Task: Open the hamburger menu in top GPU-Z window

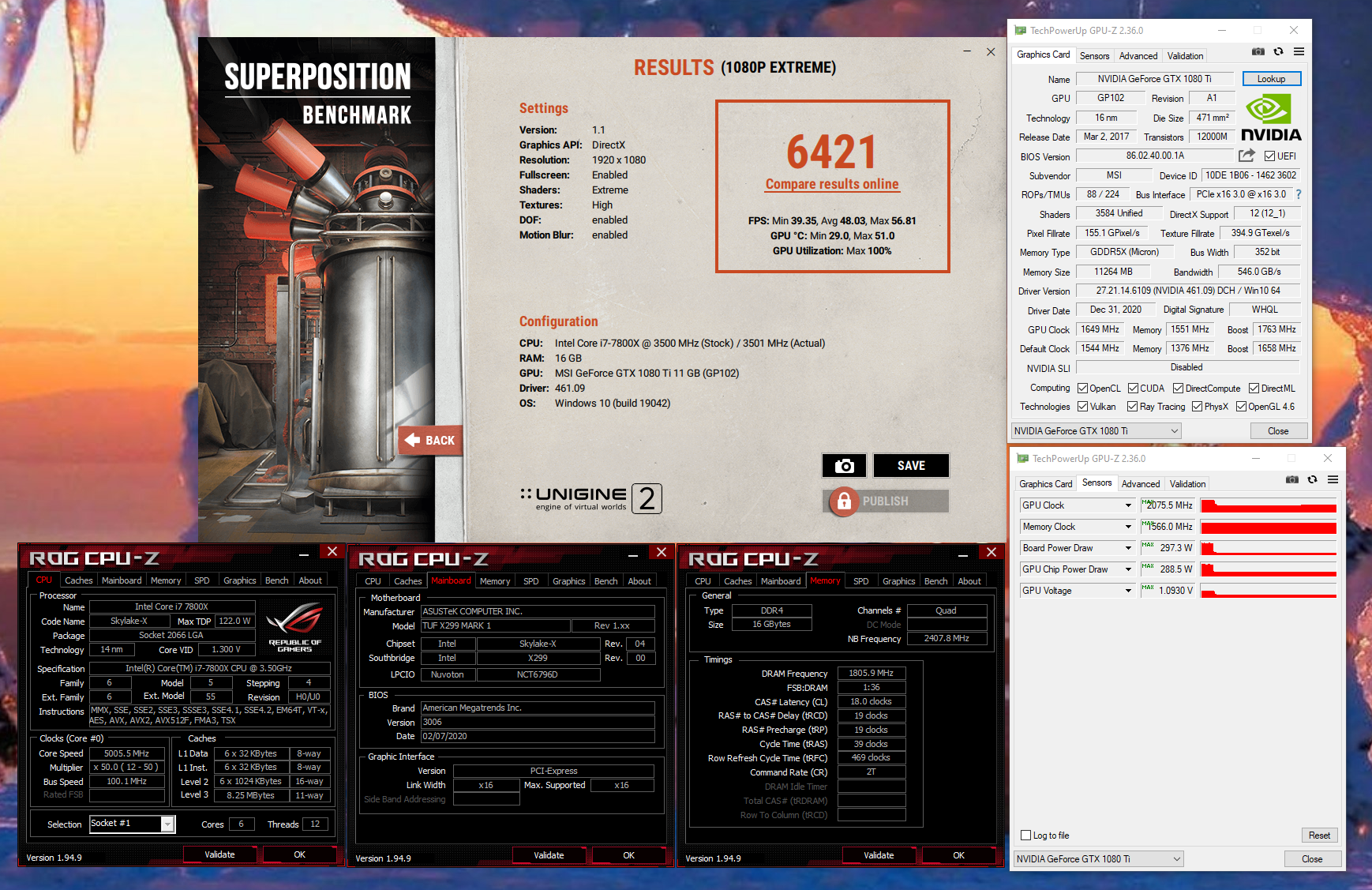Action: click(1299, 52)
